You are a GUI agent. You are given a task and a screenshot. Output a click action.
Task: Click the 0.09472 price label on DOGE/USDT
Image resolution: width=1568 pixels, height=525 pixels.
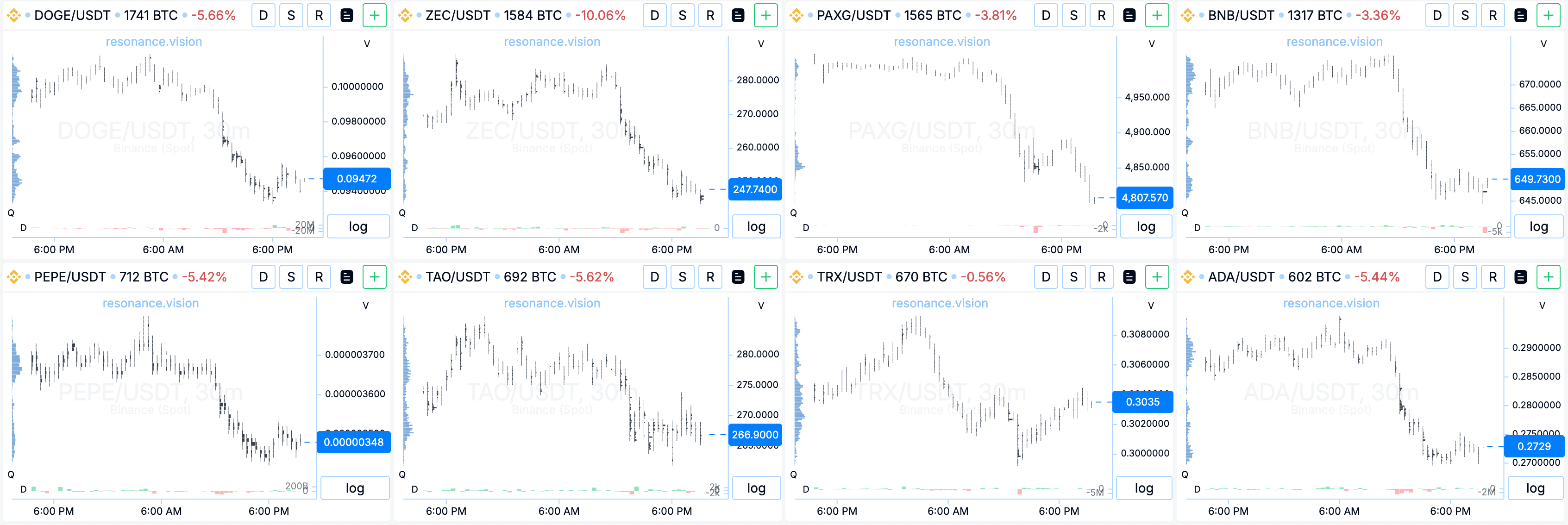tap(357, 179)
